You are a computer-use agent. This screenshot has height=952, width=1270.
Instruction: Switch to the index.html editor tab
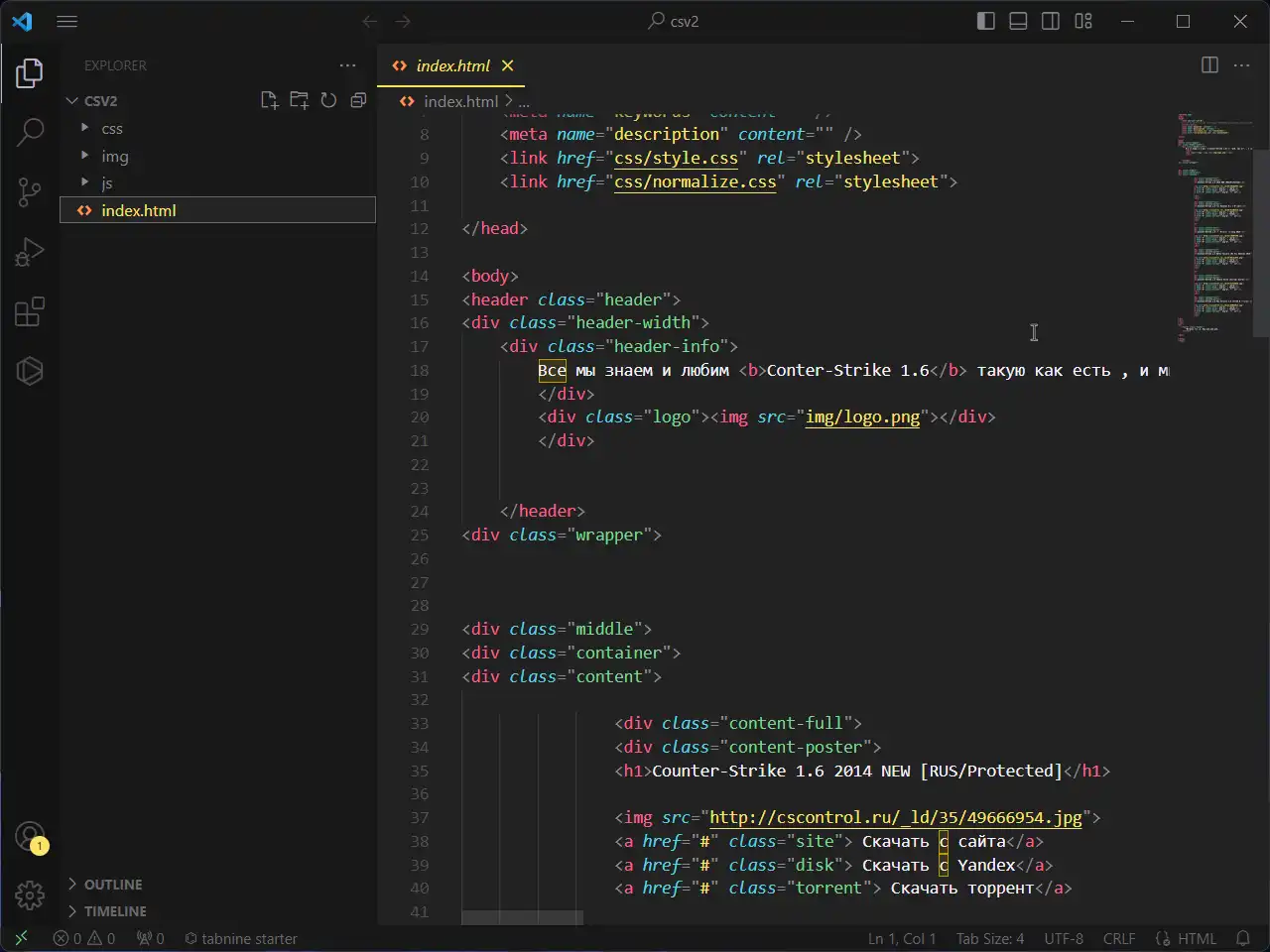452,65
